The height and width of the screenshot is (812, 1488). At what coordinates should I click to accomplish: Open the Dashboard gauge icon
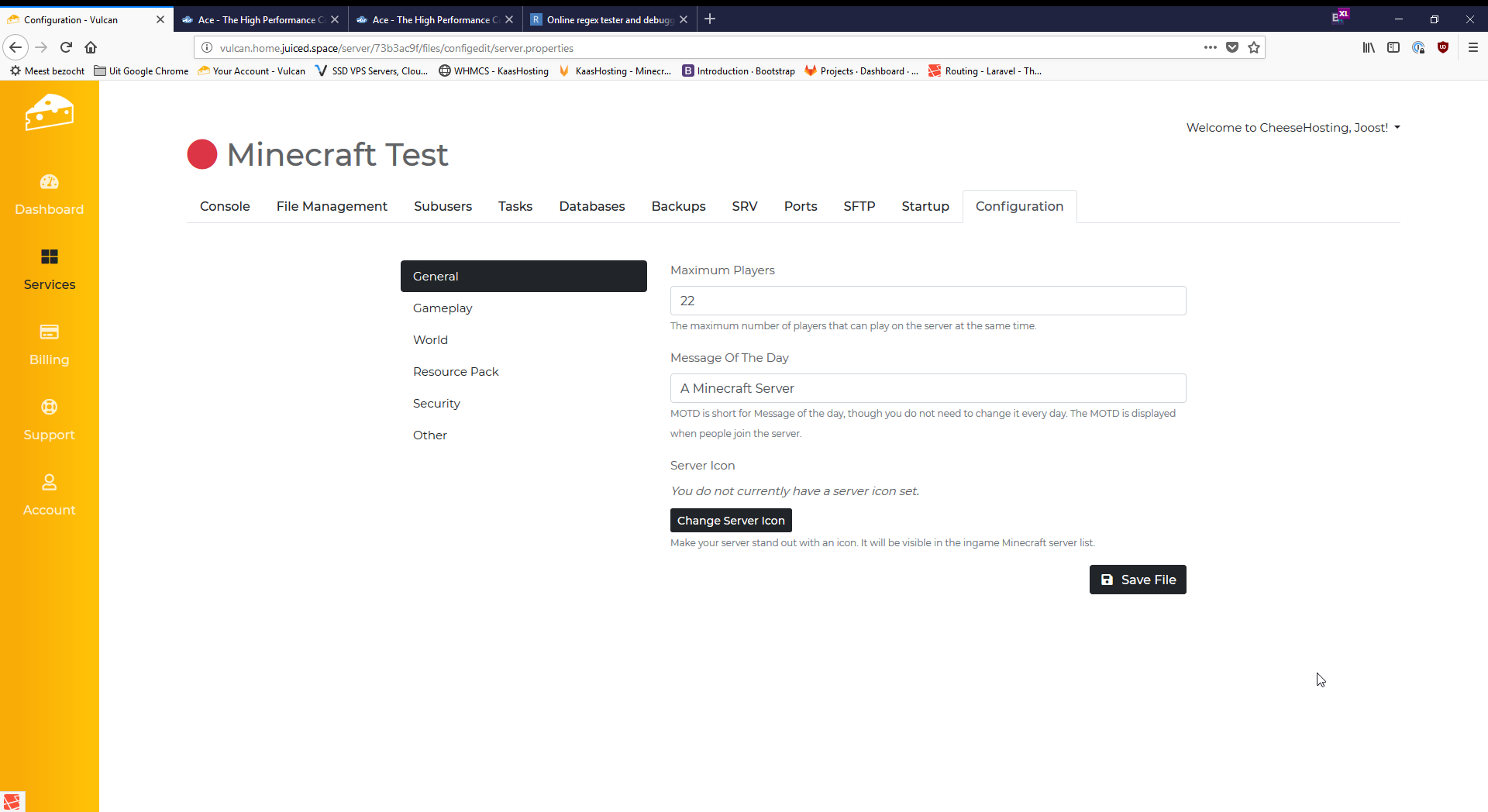click(49, 182)
